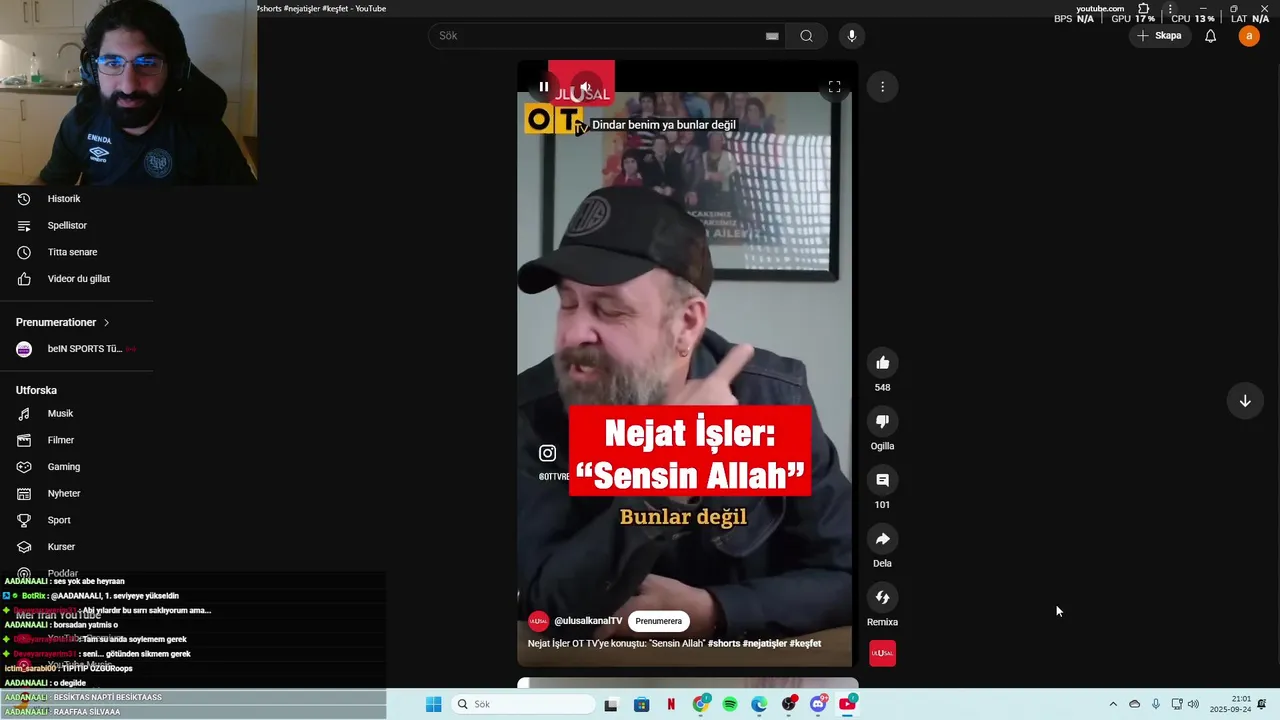Open Discord from the taskbar

click(x=818, y=704)
